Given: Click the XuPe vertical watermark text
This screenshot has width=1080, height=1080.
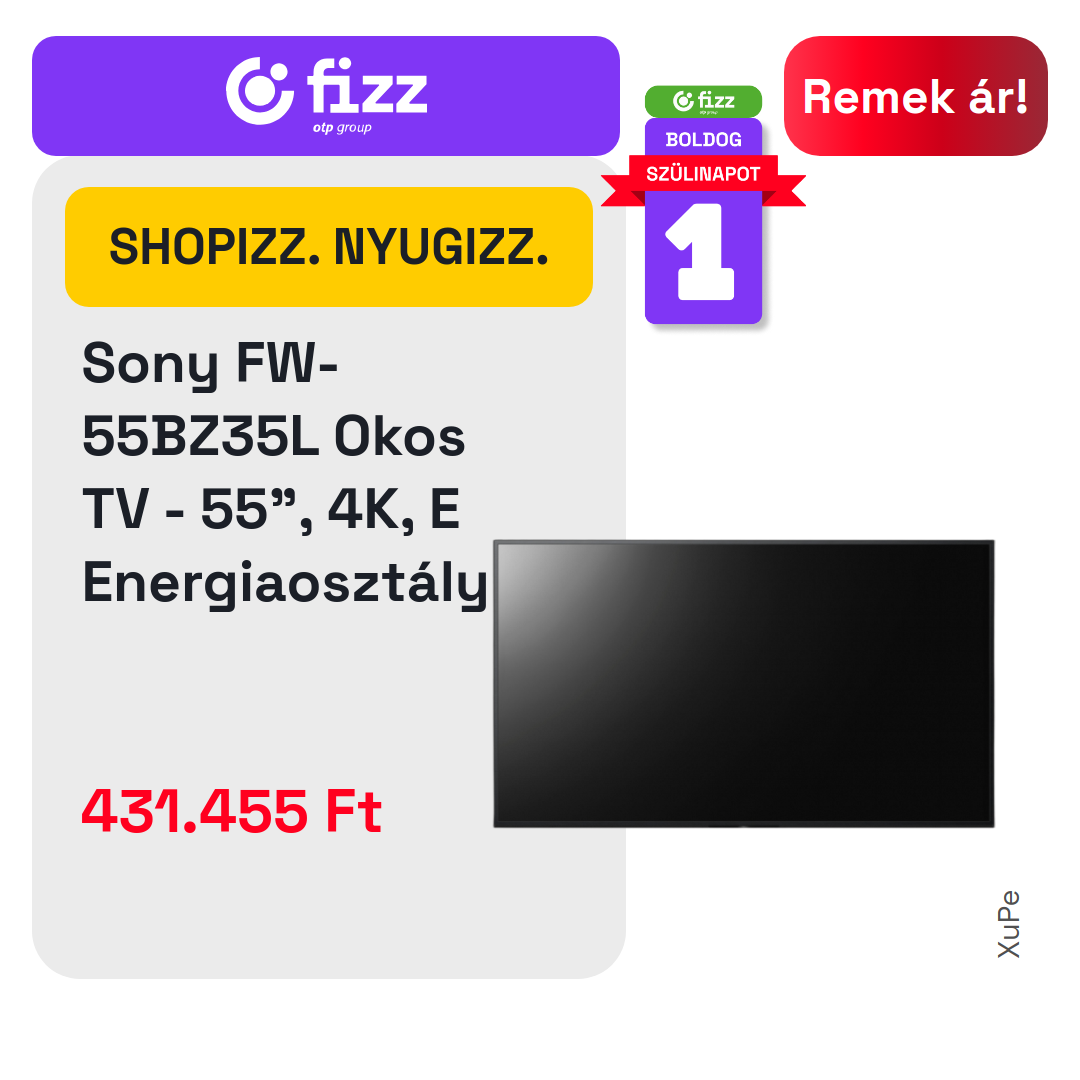Looking at the screenshot, I should tap(1008, 924).
